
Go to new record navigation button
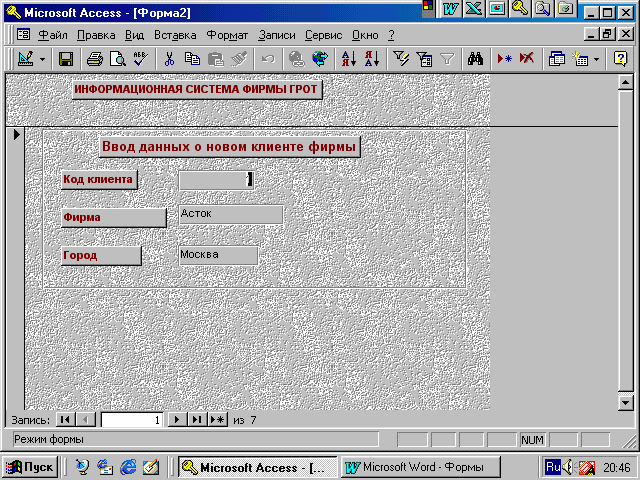(218, 420)
